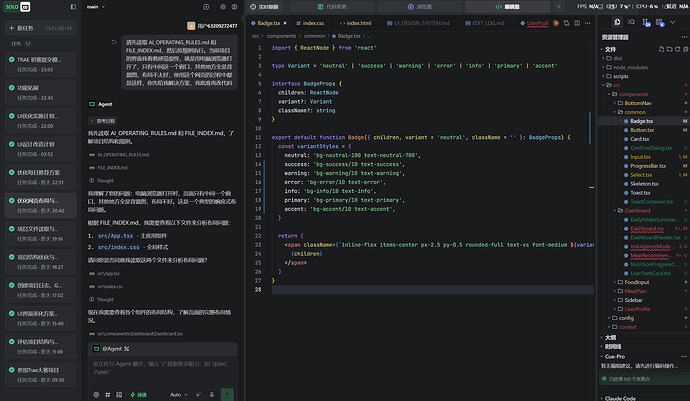Open the split editor icon in tab bar
The width and height of the screenshot is (690, 401).
(577, 23)
